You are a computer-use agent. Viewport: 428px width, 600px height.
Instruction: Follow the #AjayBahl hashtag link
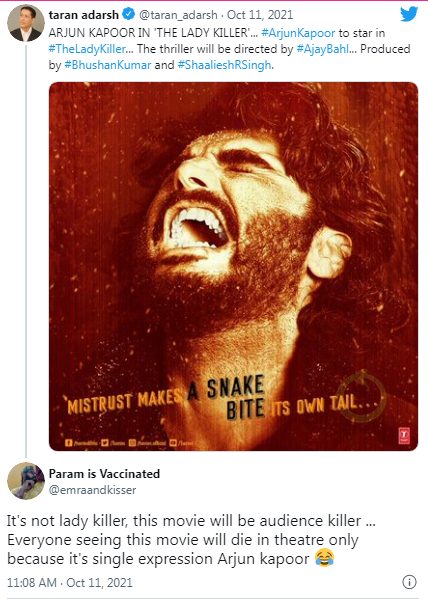coord(323,49)
